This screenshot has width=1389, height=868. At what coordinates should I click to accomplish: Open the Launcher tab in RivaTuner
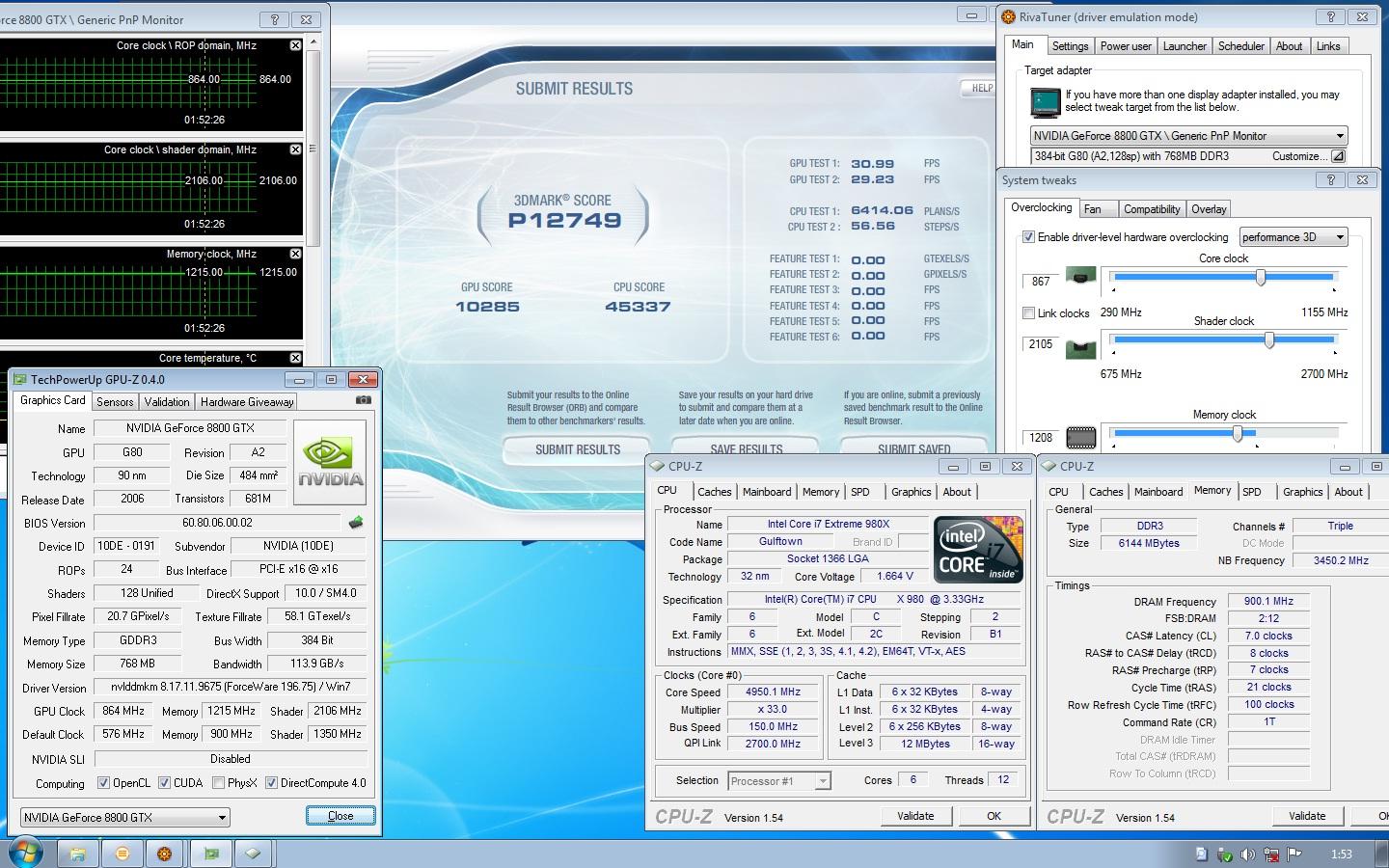[x=1185, y=46]
